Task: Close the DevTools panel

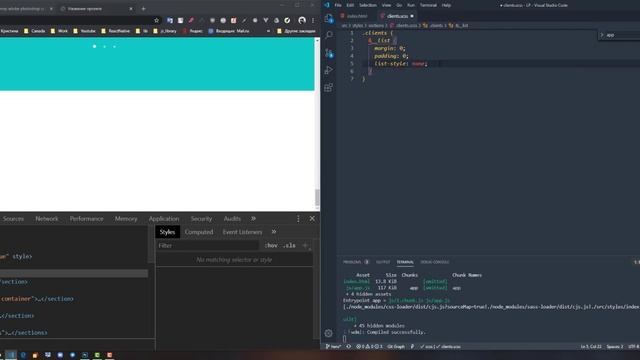Action: [312, 219]
